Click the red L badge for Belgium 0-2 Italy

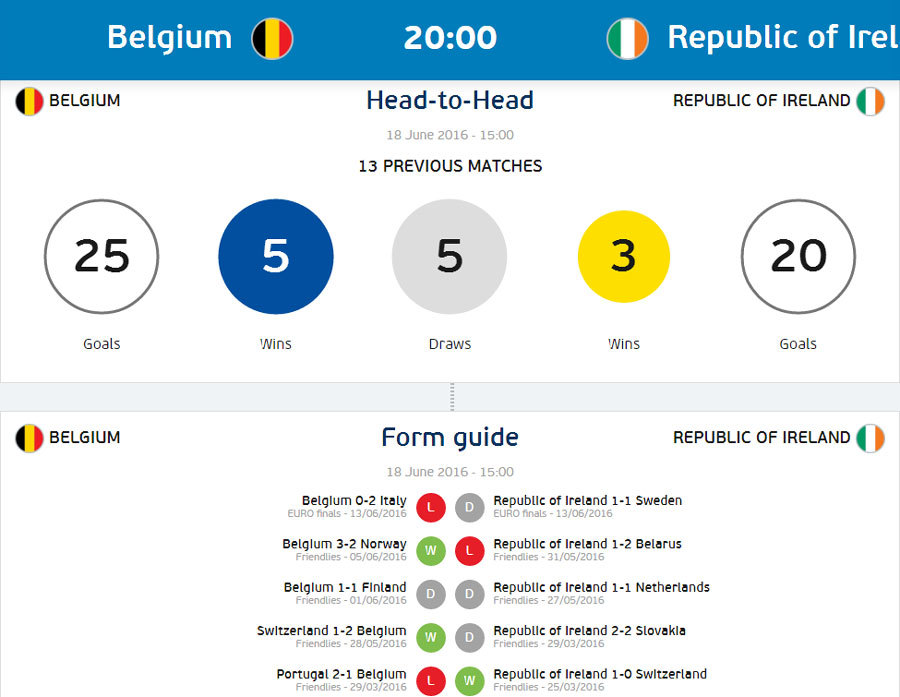click(x=431, y=507)
